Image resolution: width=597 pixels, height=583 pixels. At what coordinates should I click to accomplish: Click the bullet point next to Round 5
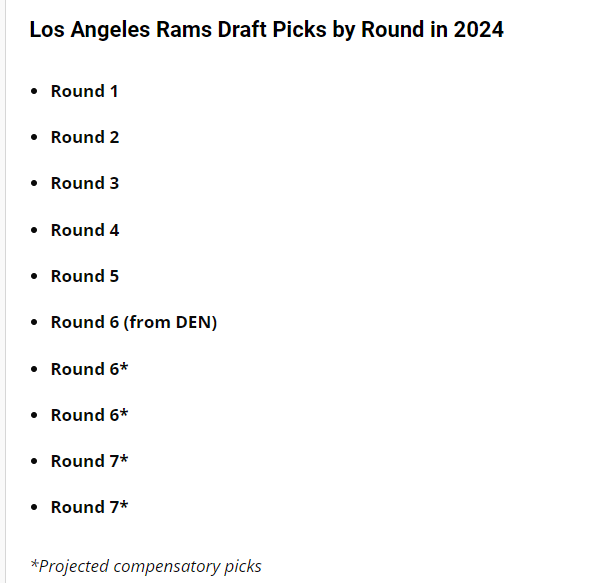pyautogui.click(x=34, y=276)
